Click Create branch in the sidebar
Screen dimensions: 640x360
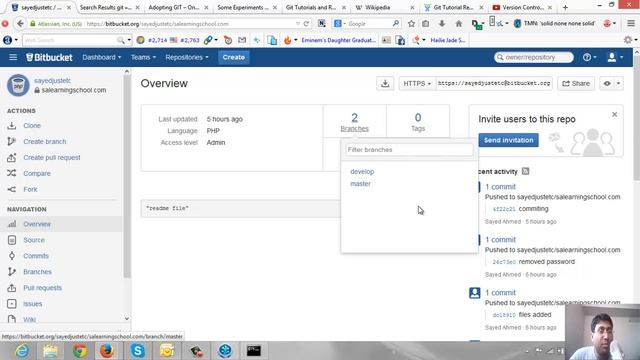(x=44, y=142)
